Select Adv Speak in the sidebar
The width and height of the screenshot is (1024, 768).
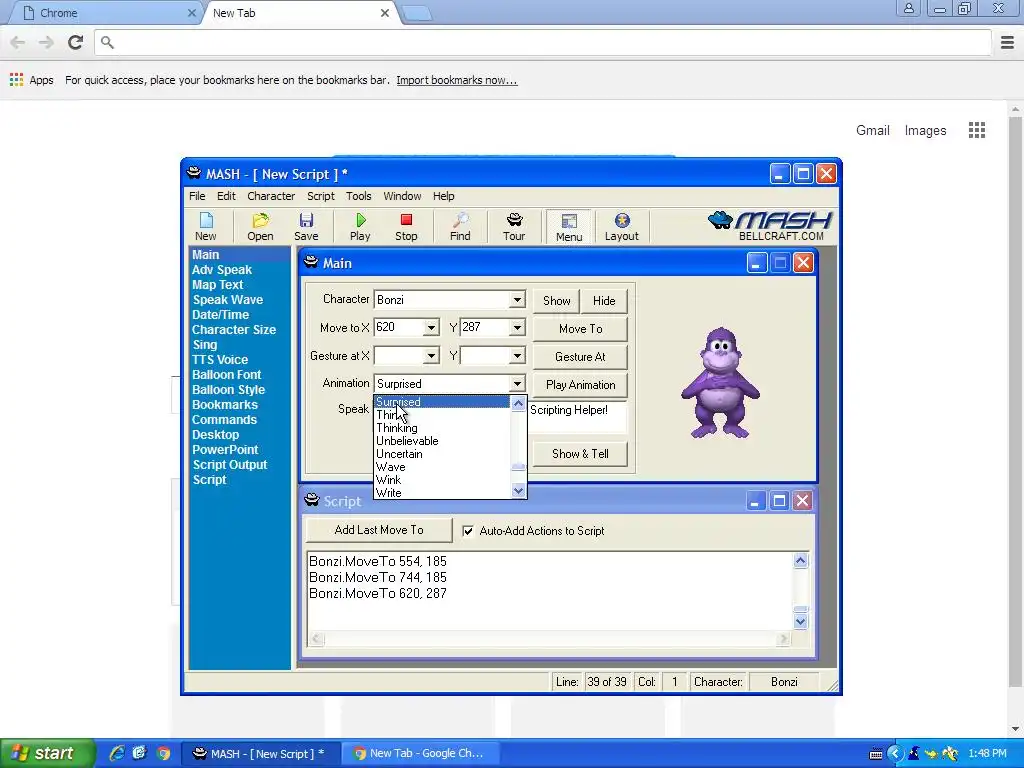(x=222, y=270)
